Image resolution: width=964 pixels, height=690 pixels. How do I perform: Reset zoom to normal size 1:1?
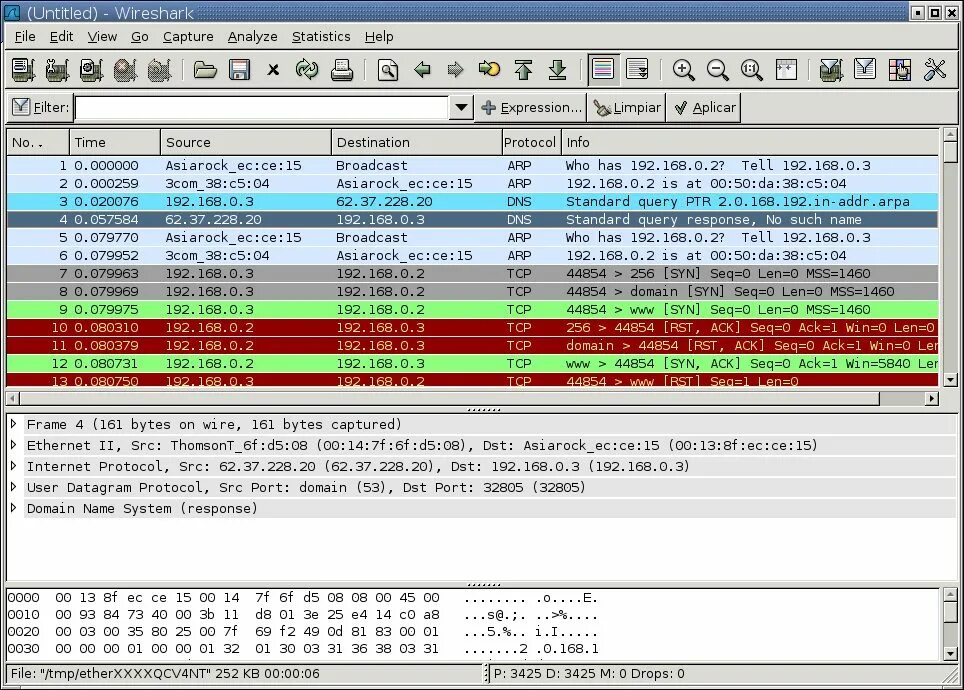pyautogui.click(x=751, y=69)
